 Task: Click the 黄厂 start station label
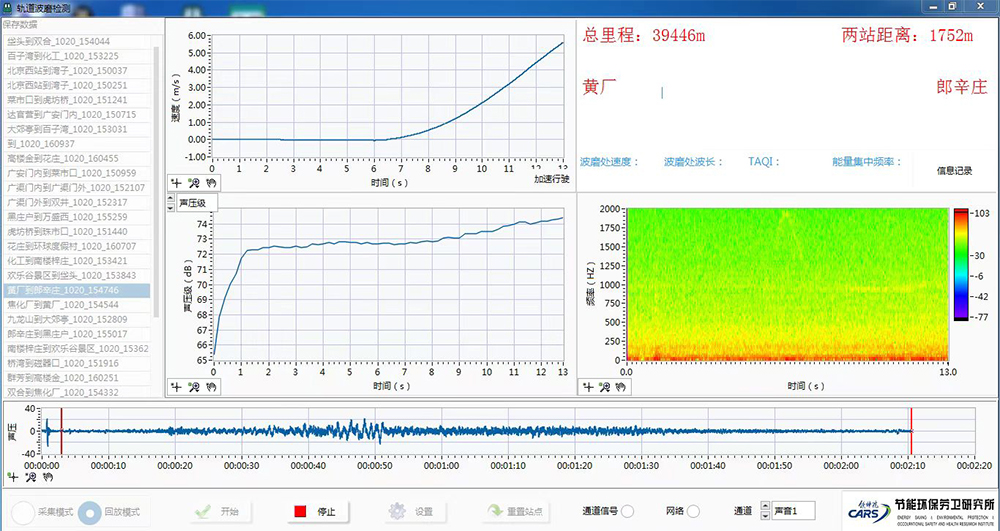[599, 87]
